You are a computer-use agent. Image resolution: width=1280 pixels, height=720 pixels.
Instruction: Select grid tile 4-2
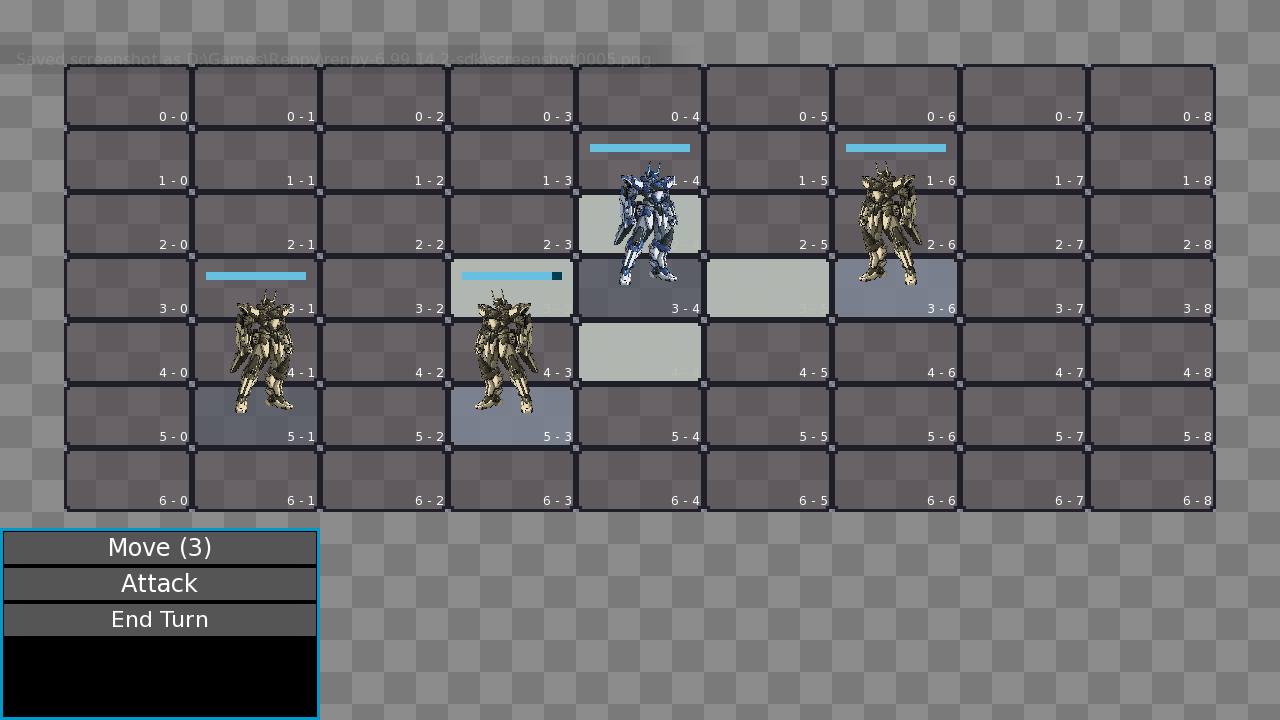coord(384,352)
